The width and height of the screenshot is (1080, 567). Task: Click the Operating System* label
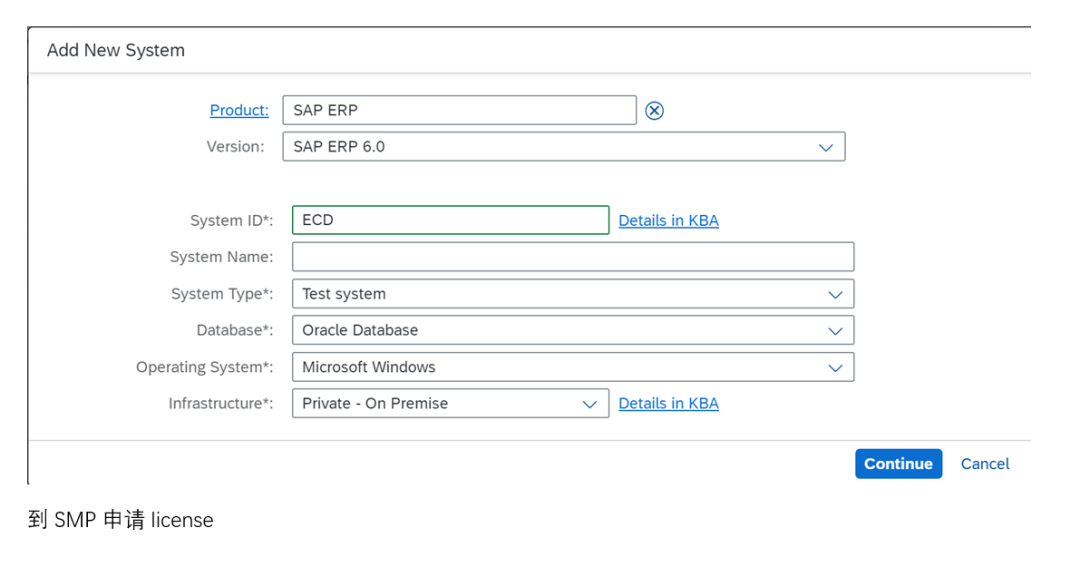click(205, 367)
